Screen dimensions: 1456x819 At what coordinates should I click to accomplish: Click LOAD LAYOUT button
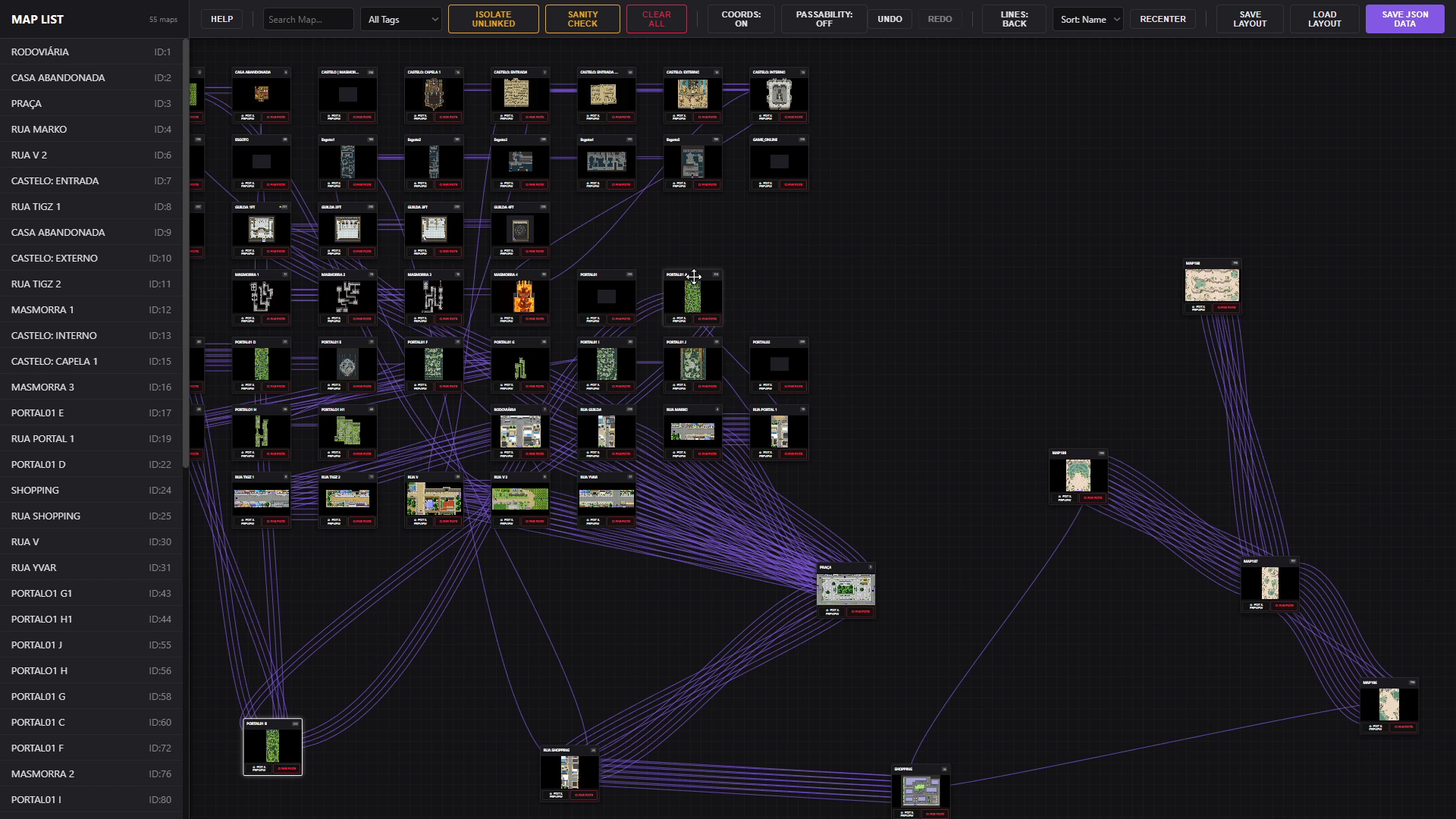coord(1324,19)
